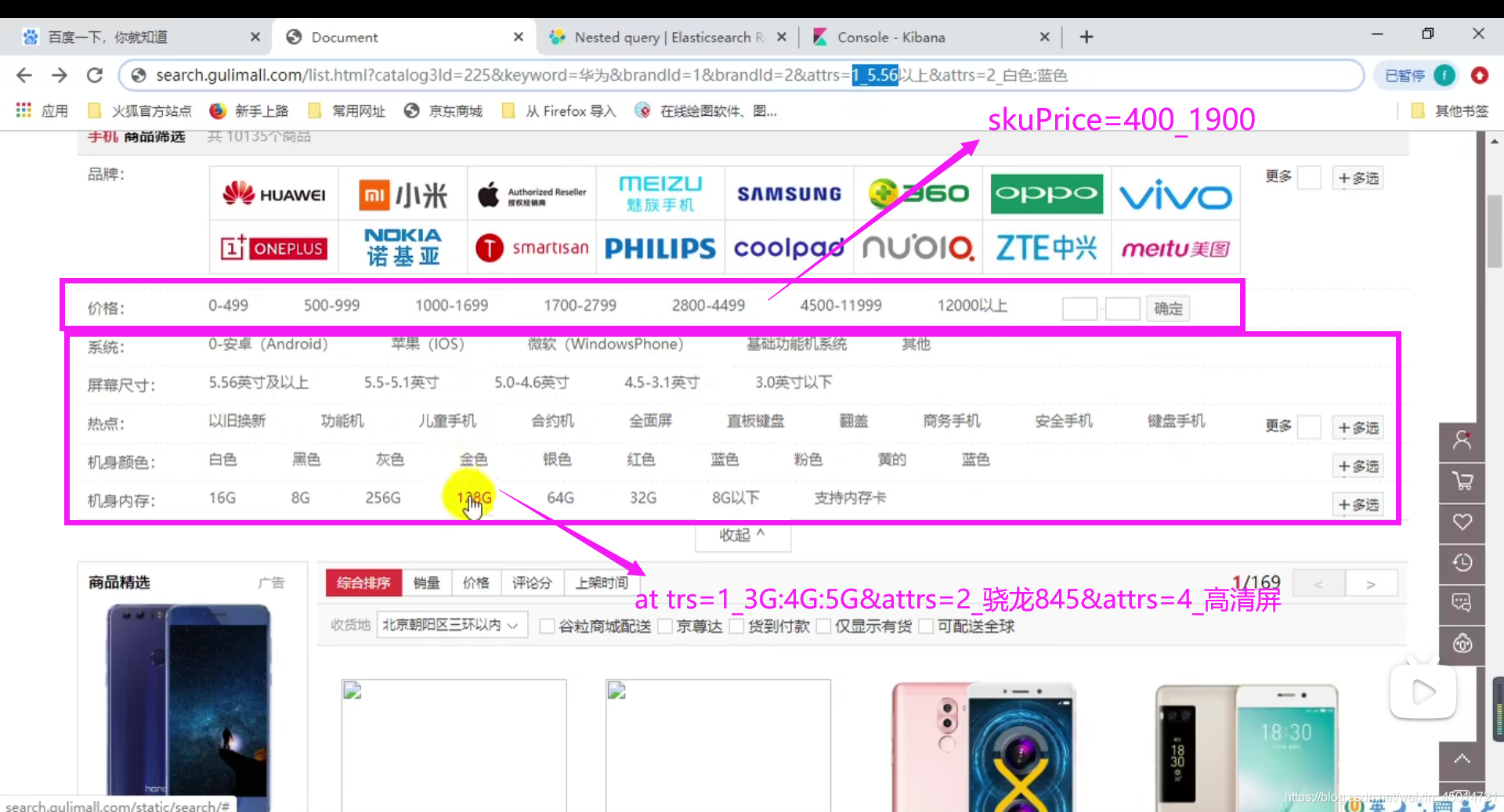The width and height of the screenshot is (1504, 812).
Task: Sort results by 销量
Action: (427, 583)
